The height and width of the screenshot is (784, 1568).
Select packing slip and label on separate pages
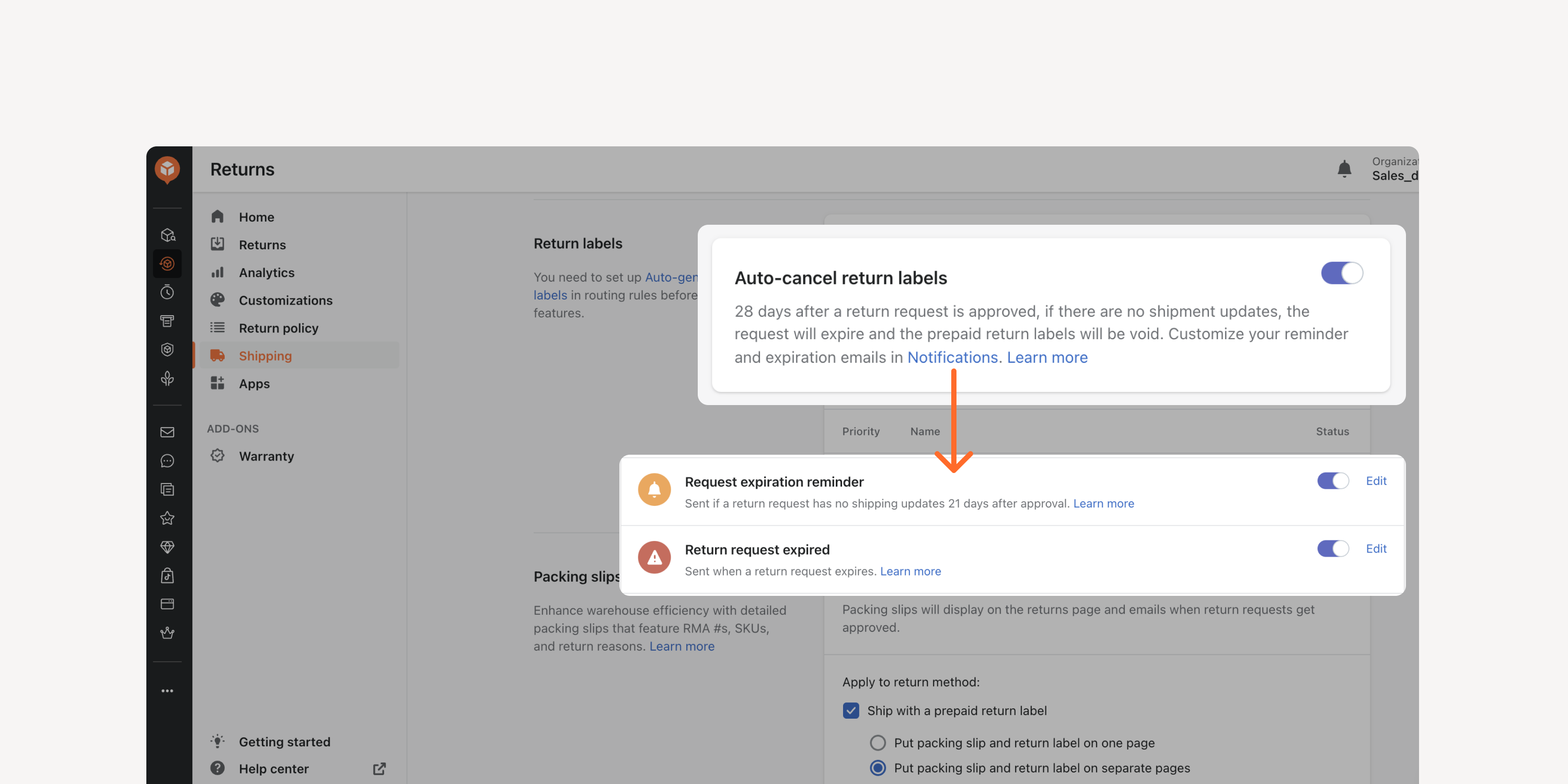(x=878, y=768)
